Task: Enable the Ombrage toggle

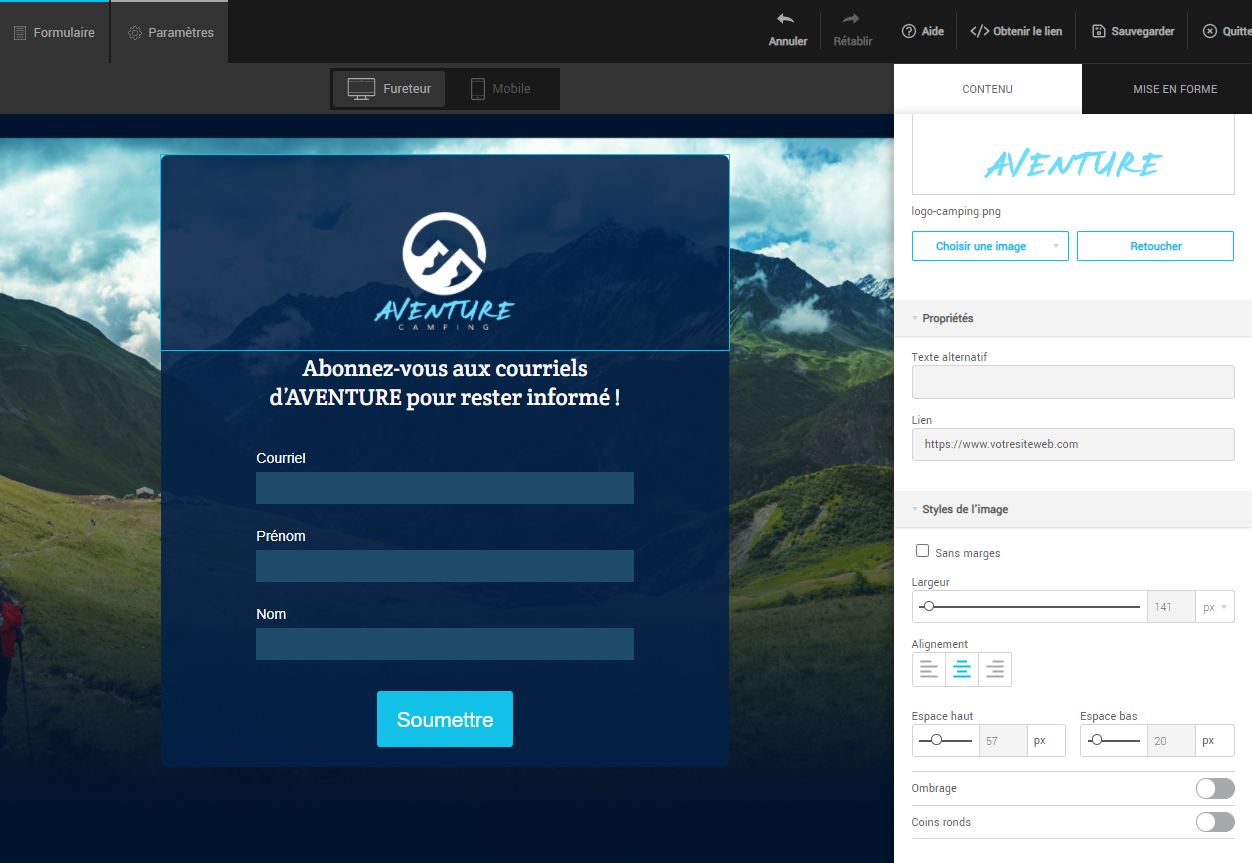Action: click(x=1215, y=789)
